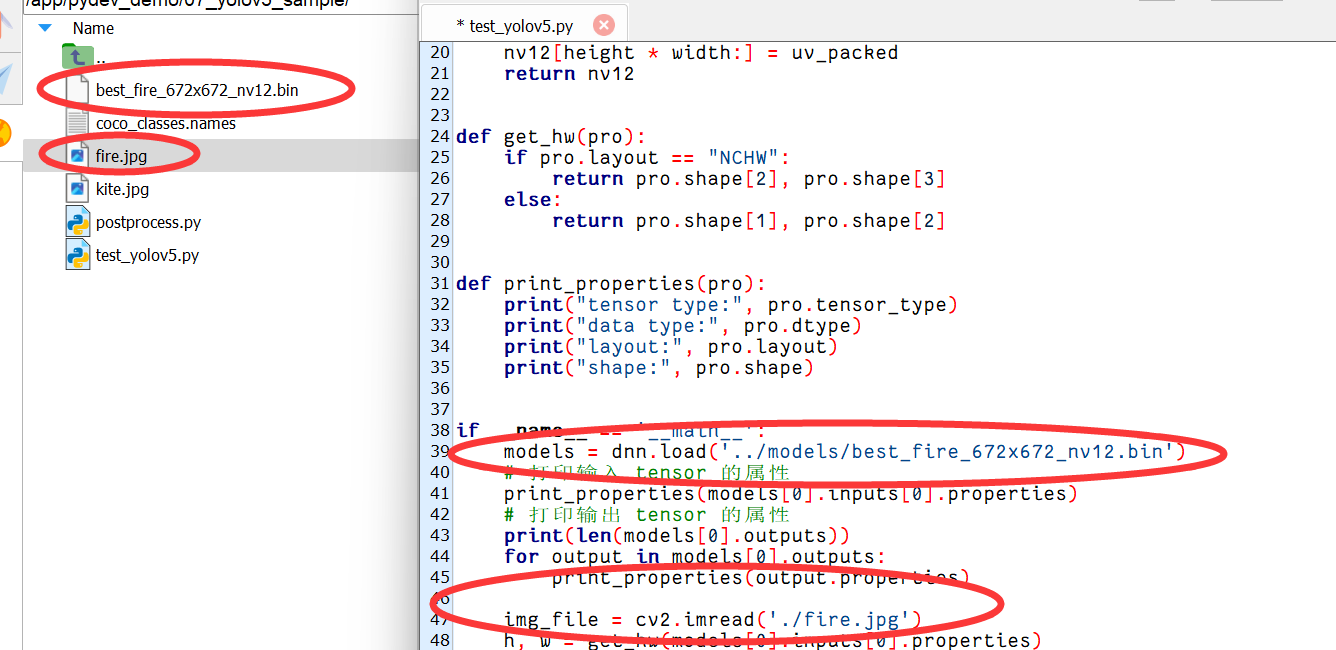Collapse the blue triangle beside Name header
The image size is (1336, 650).
[x=45, y=28]
